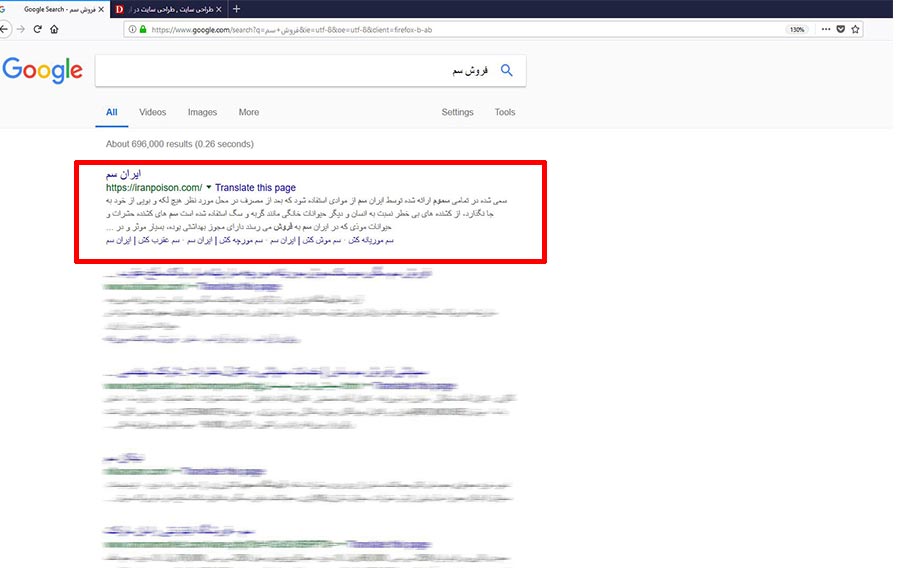Click Translate this page link

(255, 188)
